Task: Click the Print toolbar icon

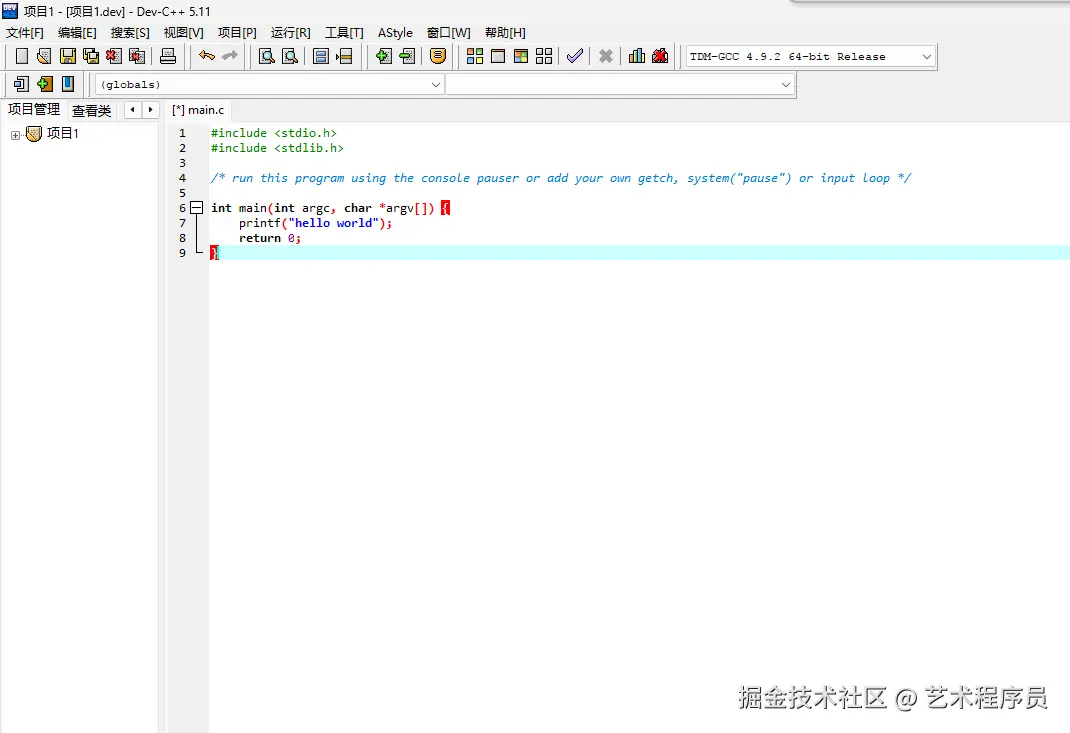Action: tap(168, 56)
